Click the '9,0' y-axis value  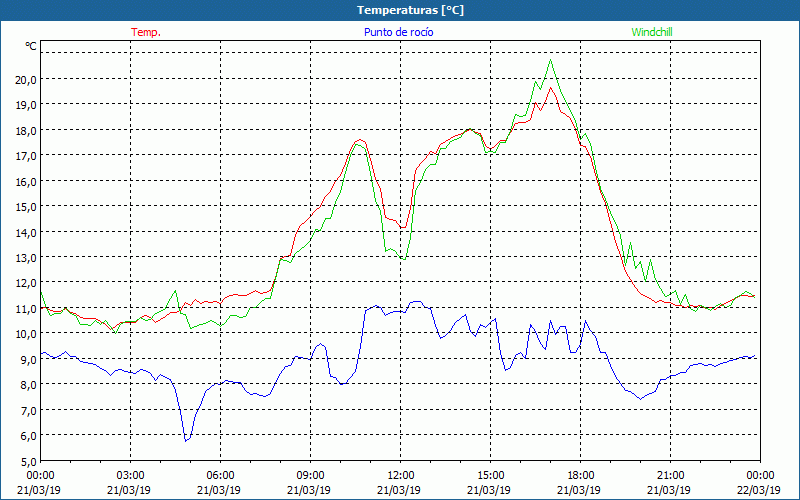29,359
